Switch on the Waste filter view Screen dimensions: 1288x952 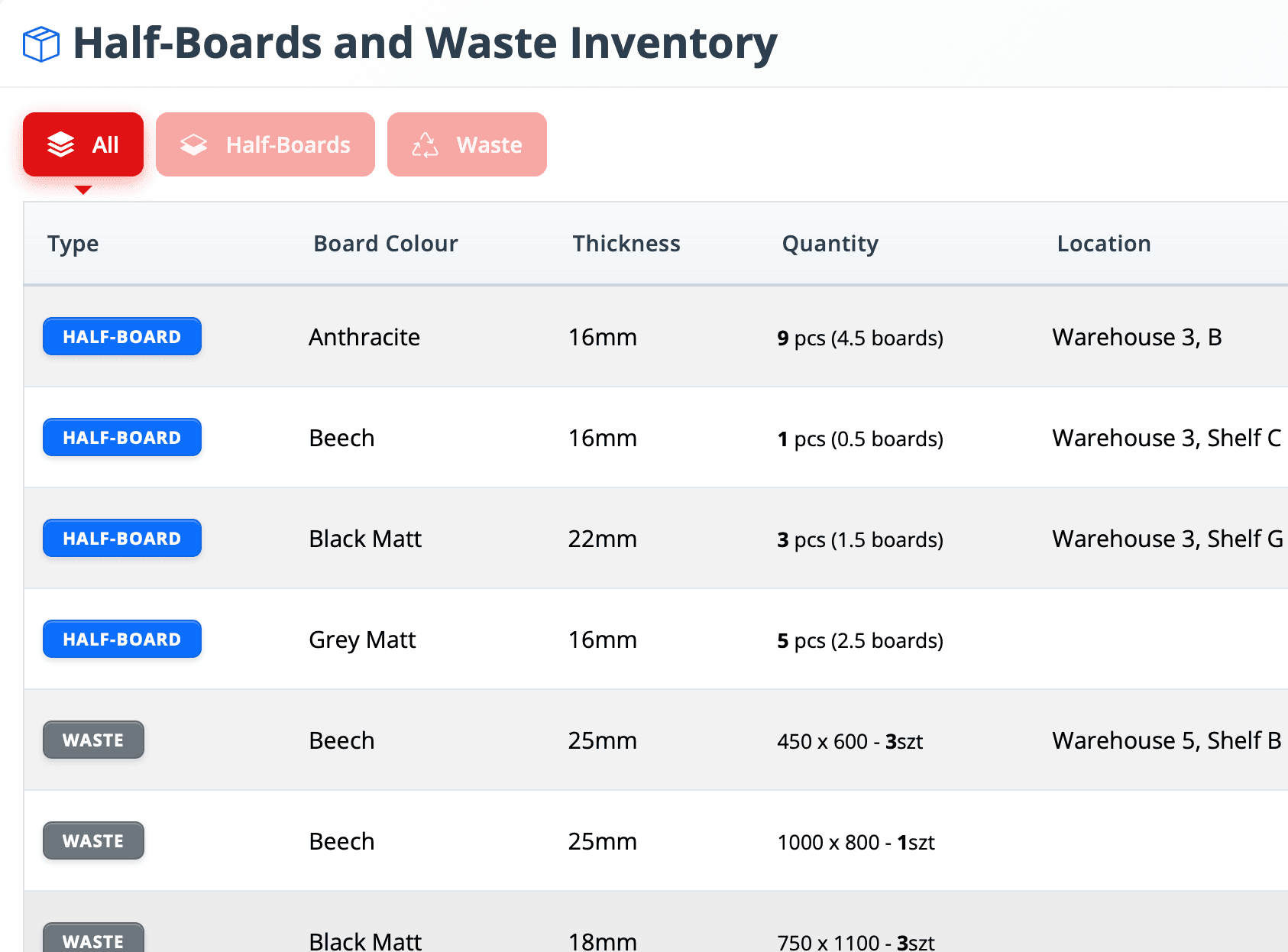click(x=467, y=144)
